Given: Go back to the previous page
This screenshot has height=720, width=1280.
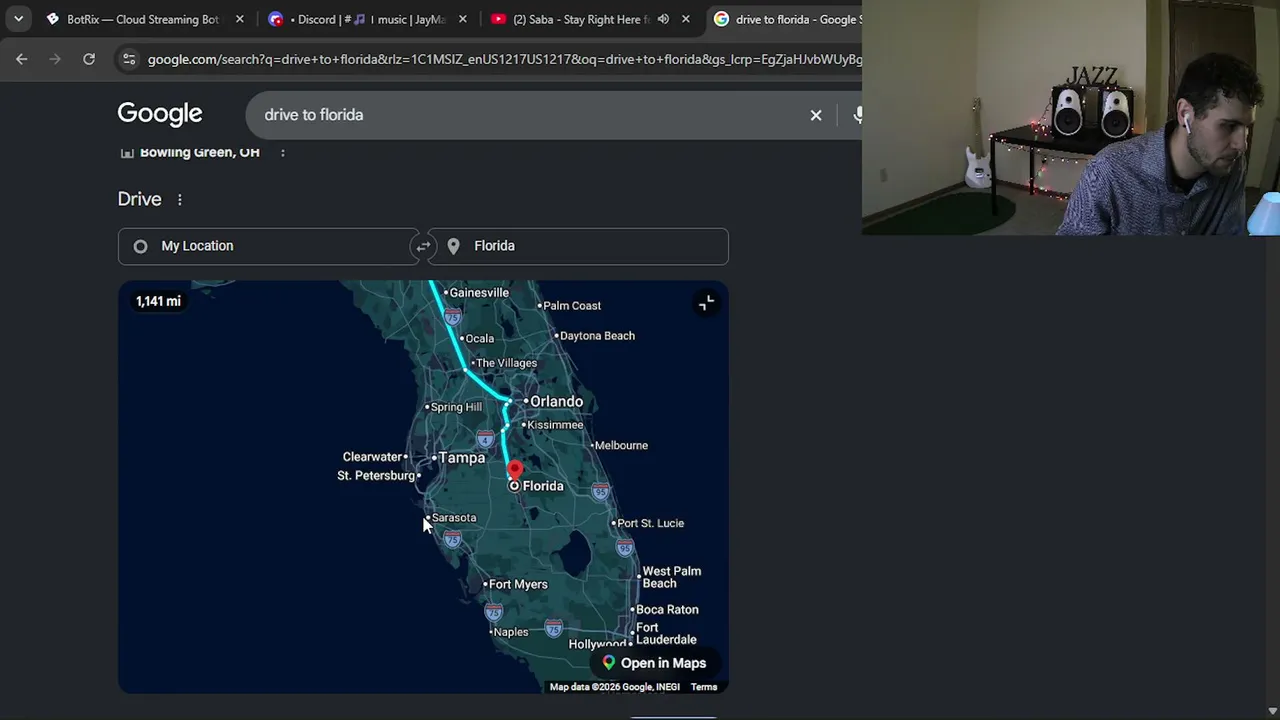Looking at the screenshot, I should [x=22, y=59].
